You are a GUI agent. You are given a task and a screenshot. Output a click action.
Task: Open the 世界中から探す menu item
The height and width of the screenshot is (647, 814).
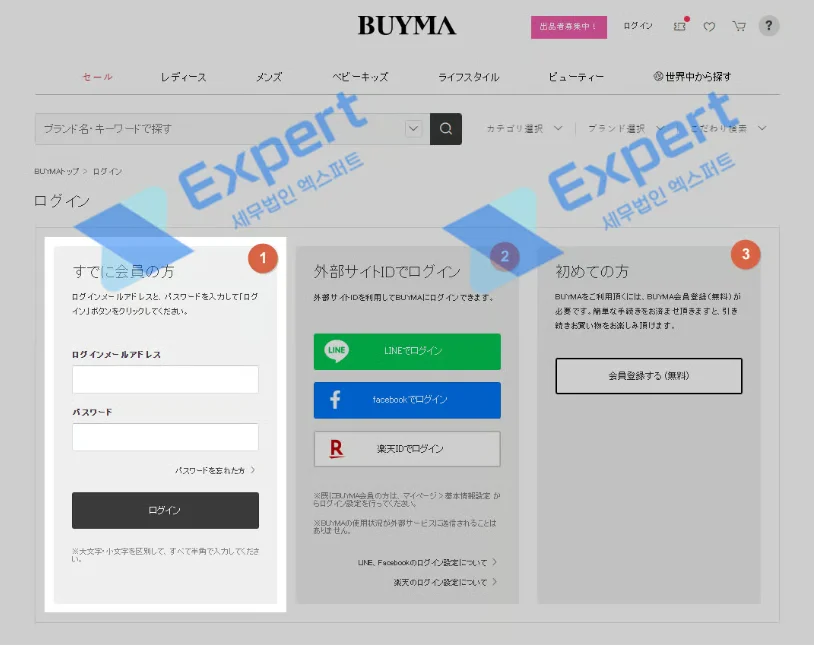coord(692,77)
